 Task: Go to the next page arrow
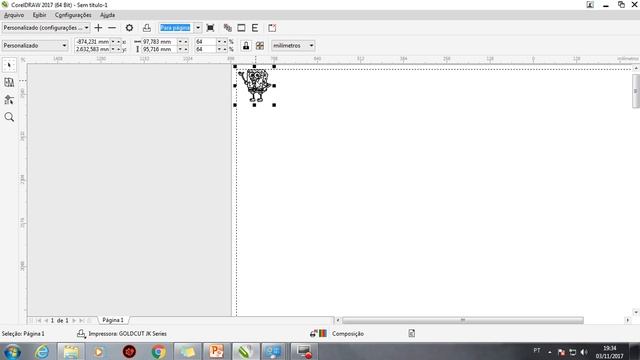[x=74, y=321]
